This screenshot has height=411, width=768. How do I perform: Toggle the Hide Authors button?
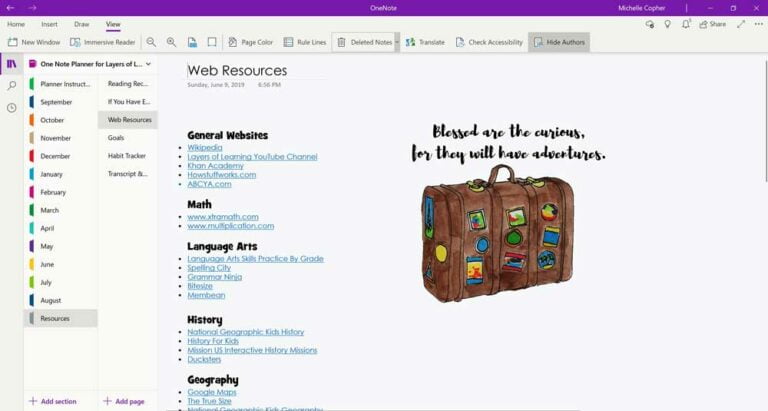tap(559, 42)
